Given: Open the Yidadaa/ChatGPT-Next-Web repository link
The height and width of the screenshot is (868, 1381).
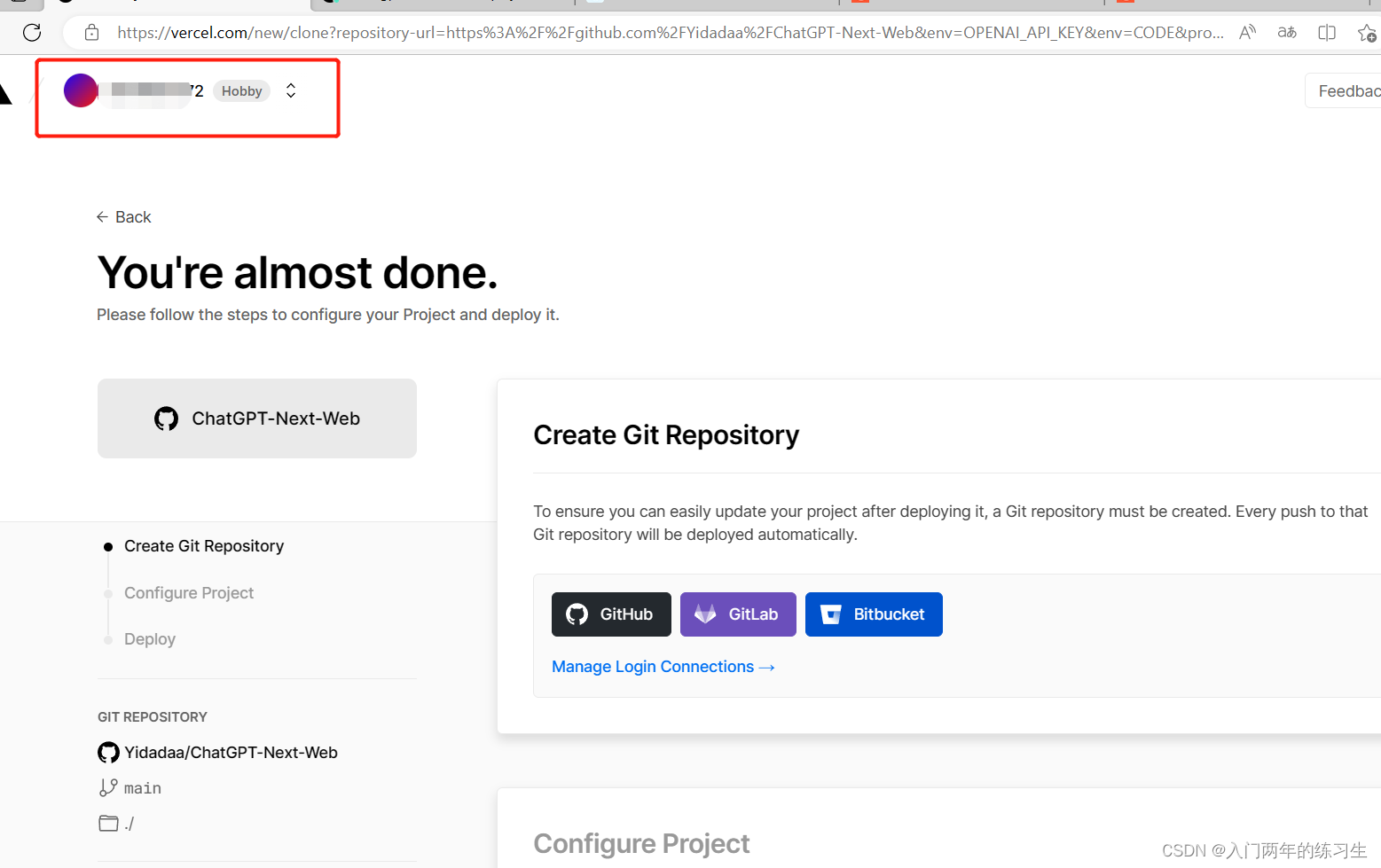Looking at the screenshot, I should coord(231,753).
